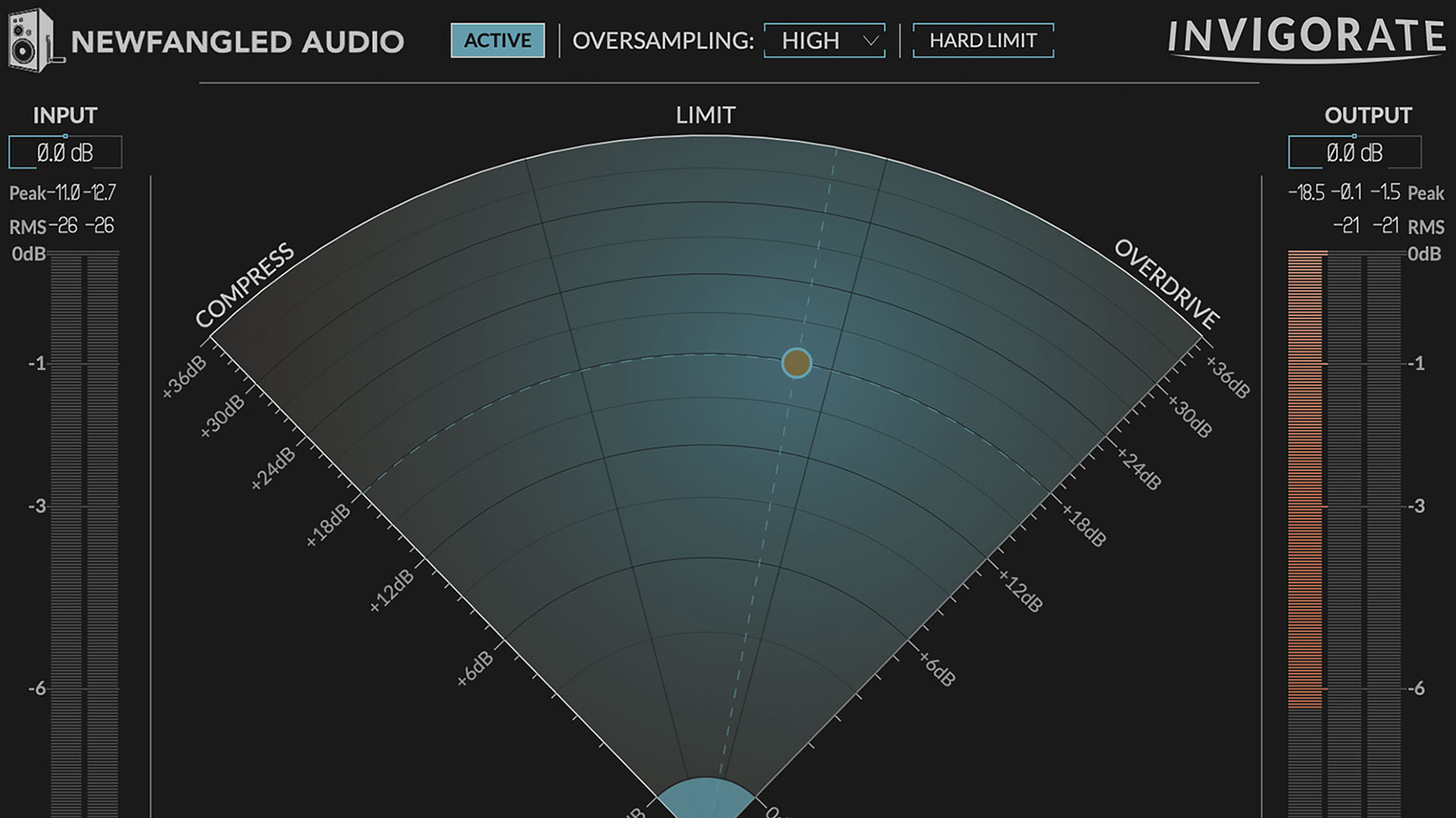Image resolution: width=1456 pixels, height=818 pixels.
Task: Toggle the ACTIVE bypass button
Action: pos(498,40)
